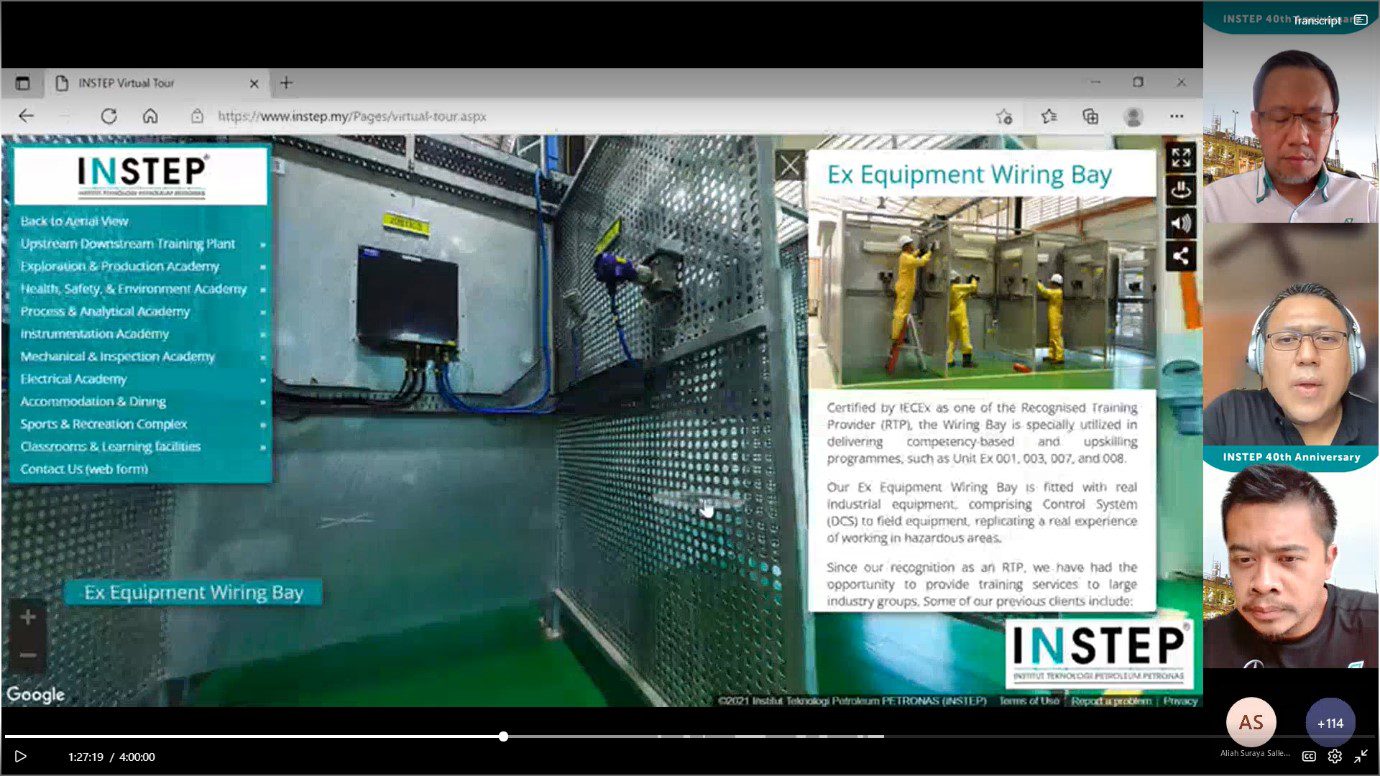Open browser Settings and more menu
This screenshot has height=776, width=1380.
click(x=1177, y=116)
